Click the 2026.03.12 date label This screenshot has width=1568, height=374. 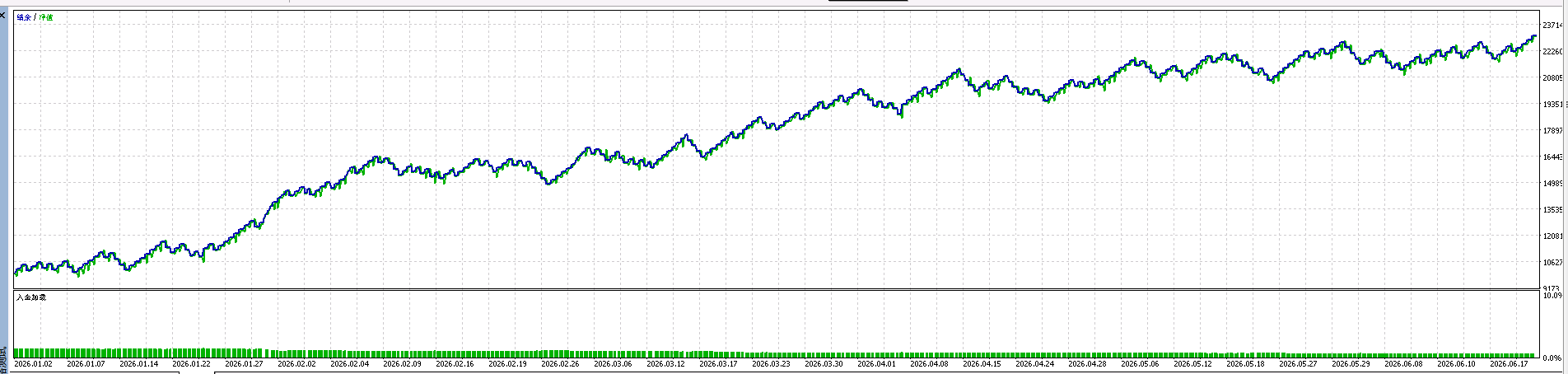coord(665,363)
